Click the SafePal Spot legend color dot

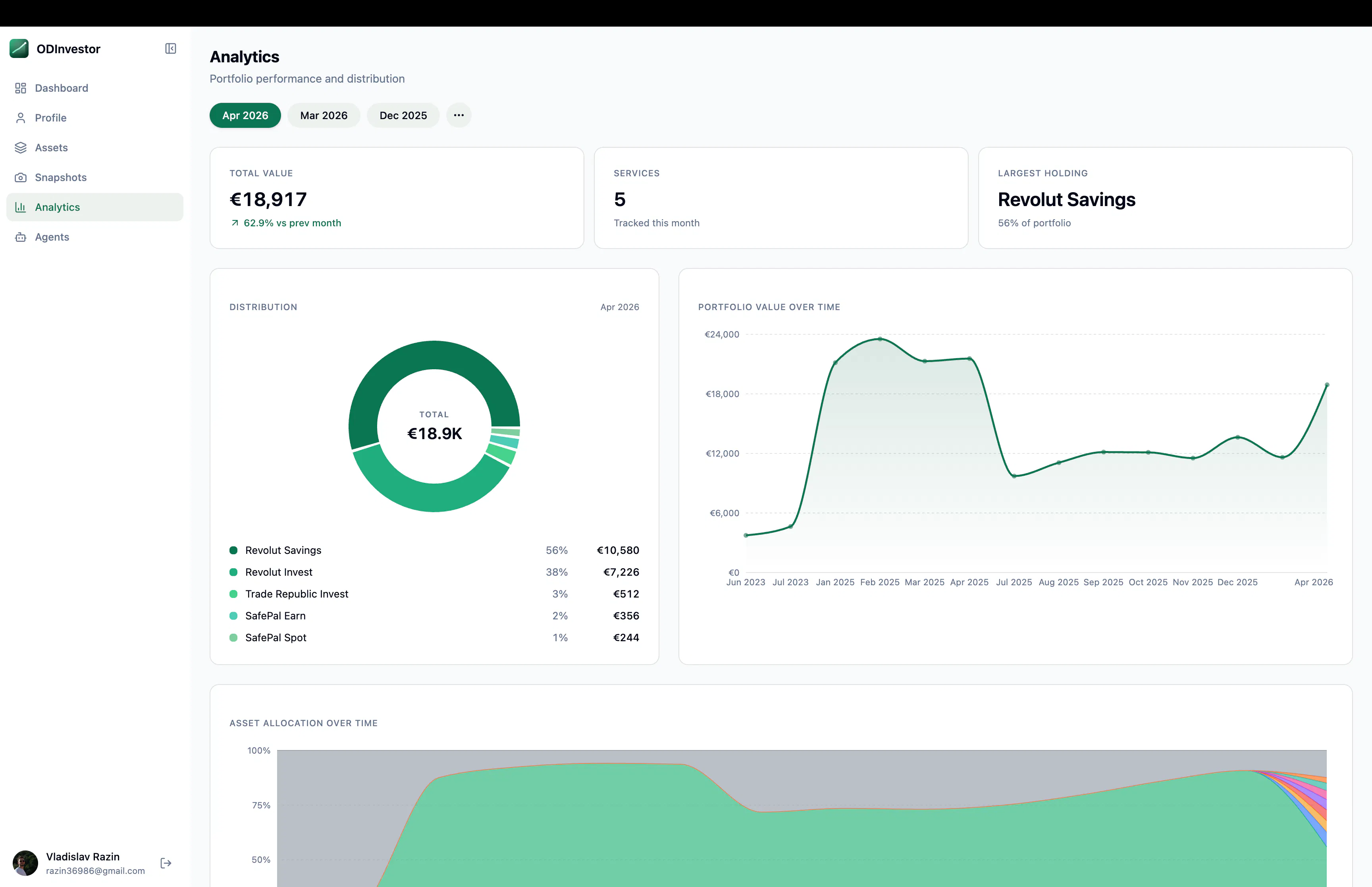(234, 638)
